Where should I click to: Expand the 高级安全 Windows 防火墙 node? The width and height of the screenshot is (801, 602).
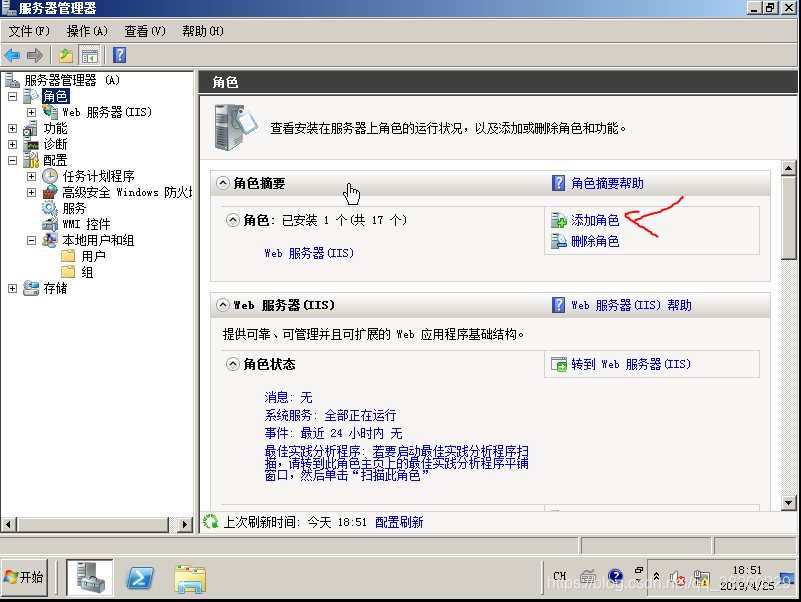[x=32, y=192]
